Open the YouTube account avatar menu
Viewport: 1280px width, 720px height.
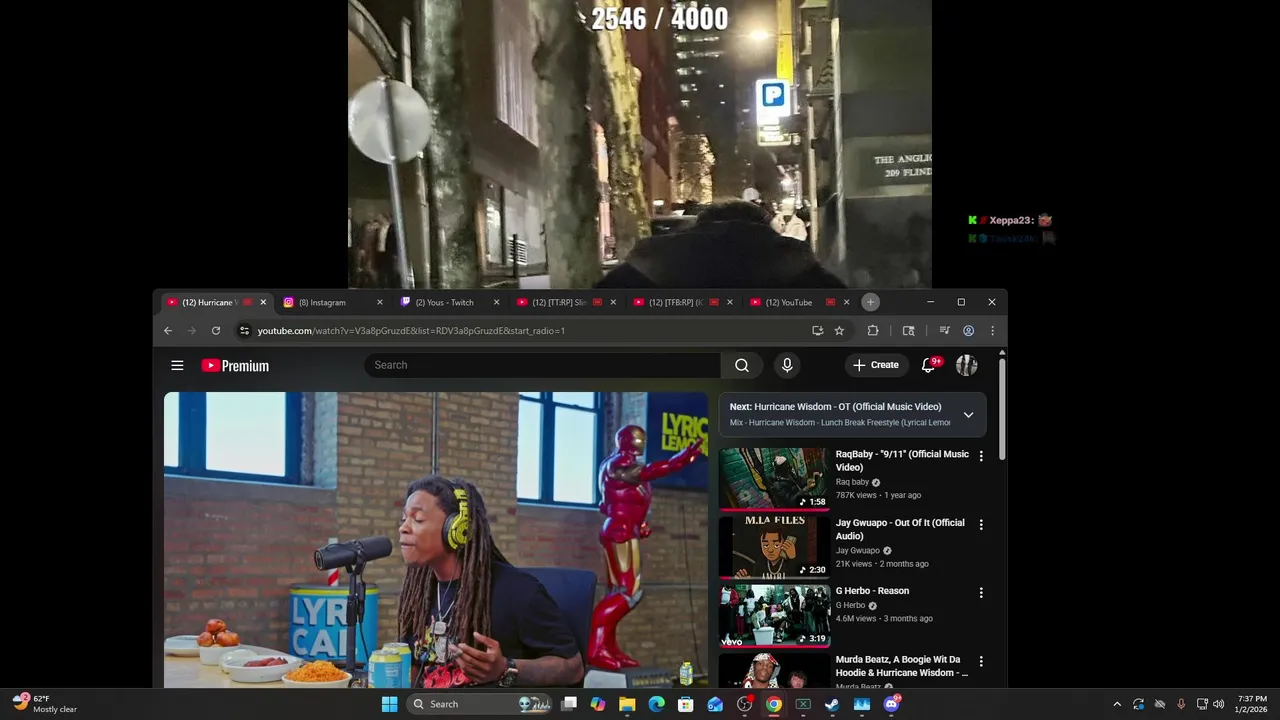pos(966,365)
